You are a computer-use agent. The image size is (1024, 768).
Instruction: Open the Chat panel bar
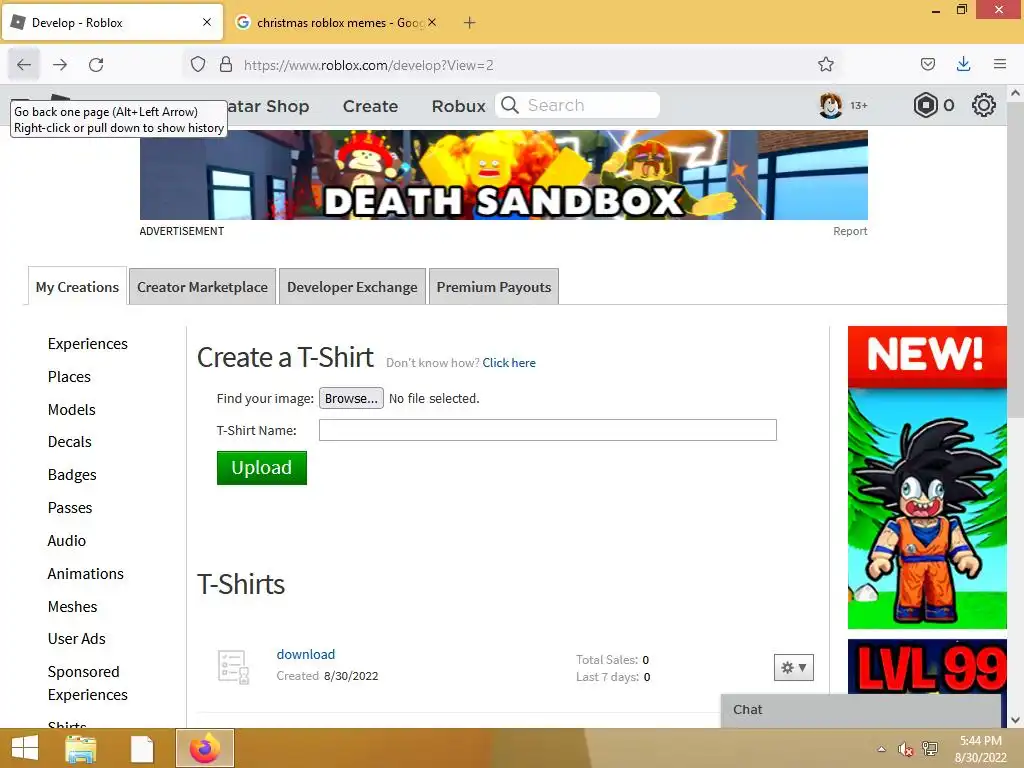(861, 710)
